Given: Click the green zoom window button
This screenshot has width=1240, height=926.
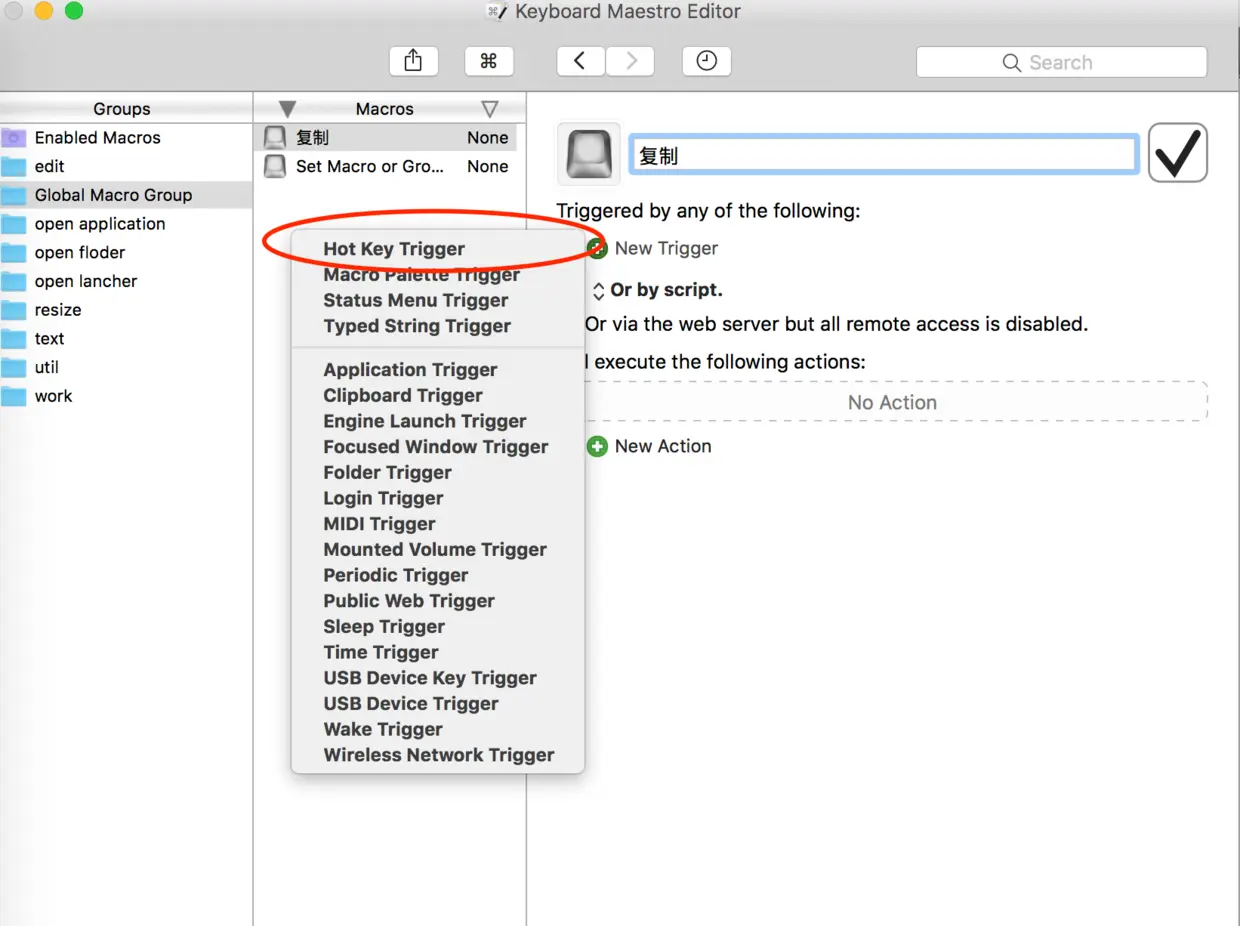Looking at the screenshot, I should 73,11.
